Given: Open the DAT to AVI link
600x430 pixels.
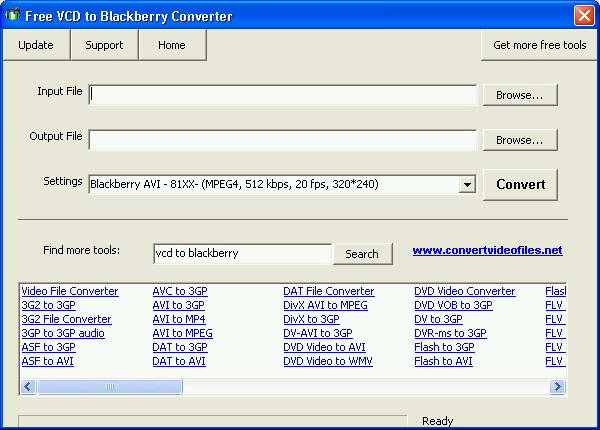Looking at the screenshot, I should pos(179,361).
